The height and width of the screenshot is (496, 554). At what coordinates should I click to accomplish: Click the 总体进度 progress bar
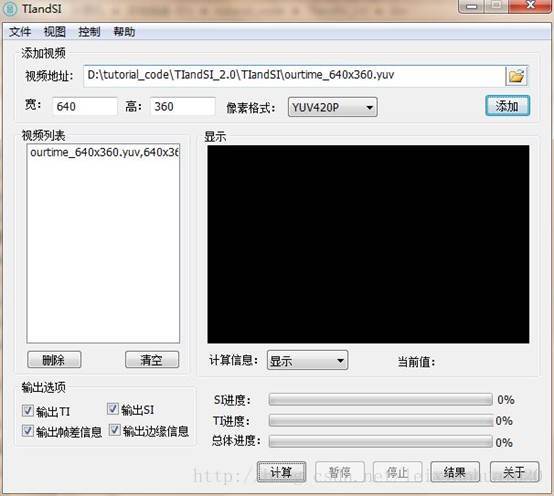(381, 441)
